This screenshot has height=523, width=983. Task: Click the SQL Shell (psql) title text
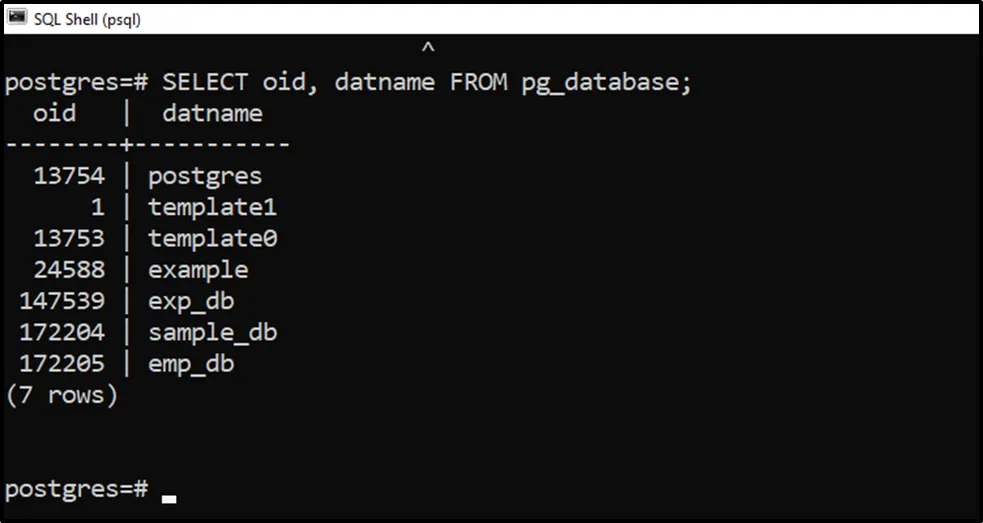pos(90,16)
